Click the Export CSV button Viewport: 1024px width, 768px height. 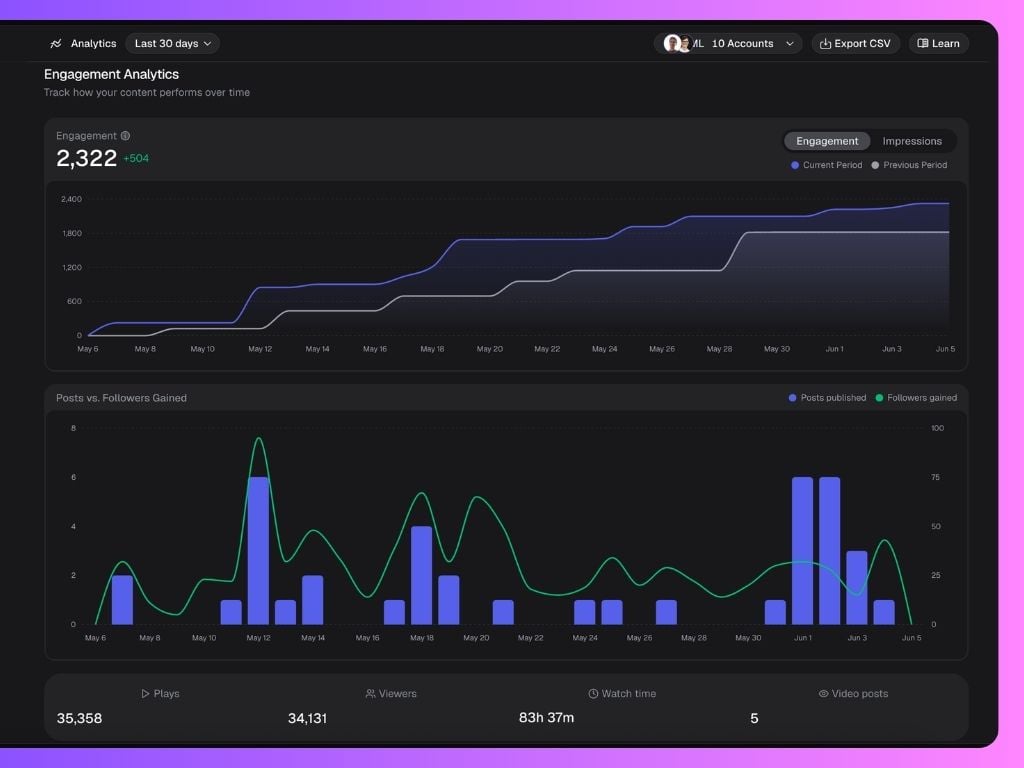coord(856,44)
